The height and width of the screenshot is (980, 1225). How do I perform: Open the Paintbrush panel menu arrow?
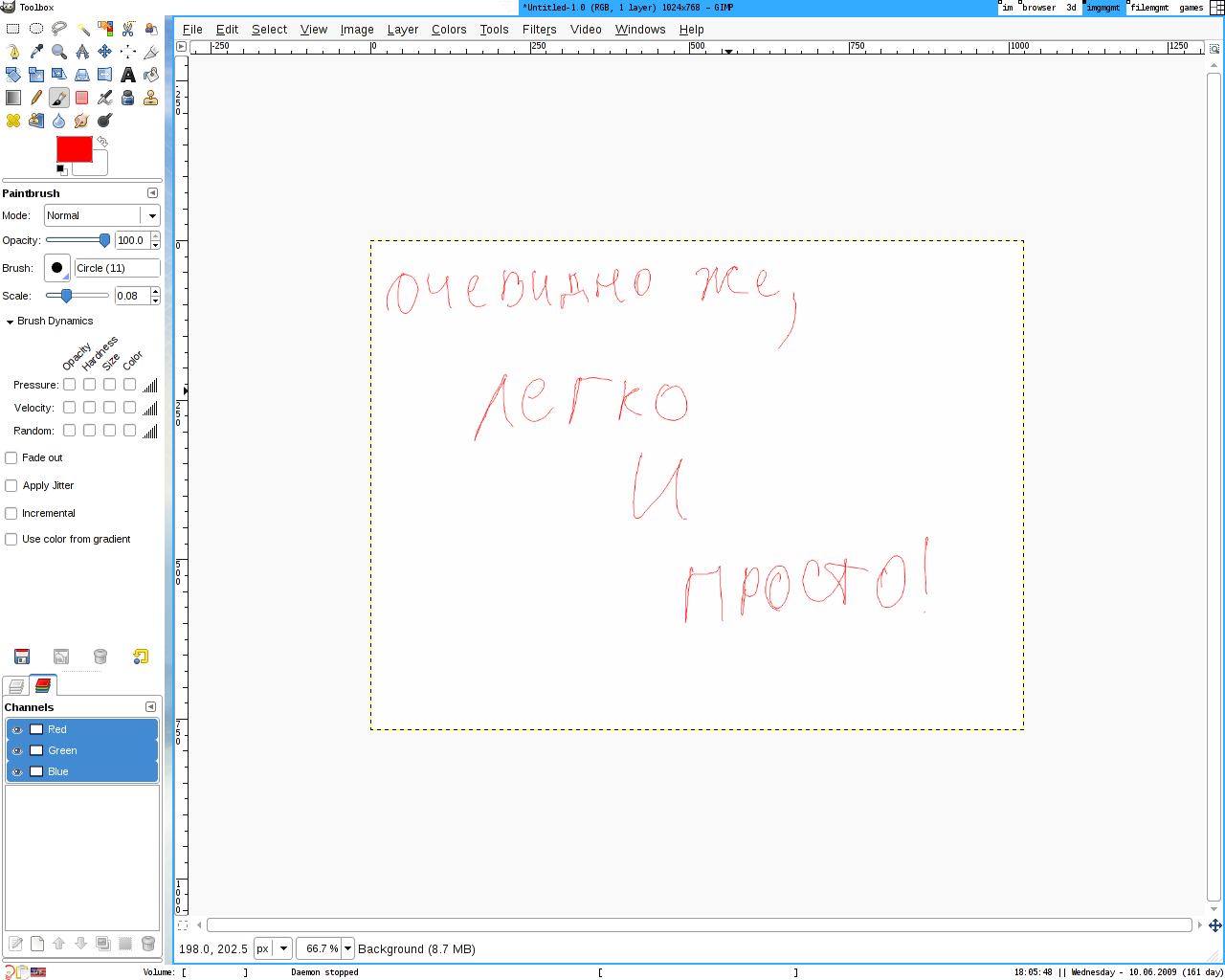pos(152,192)
